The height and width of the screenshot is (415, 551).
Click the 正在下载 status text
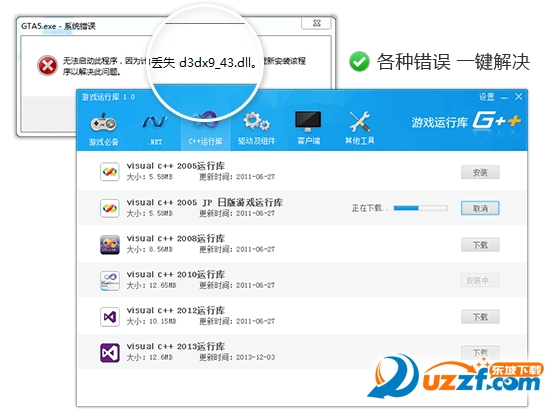point(370,208)
